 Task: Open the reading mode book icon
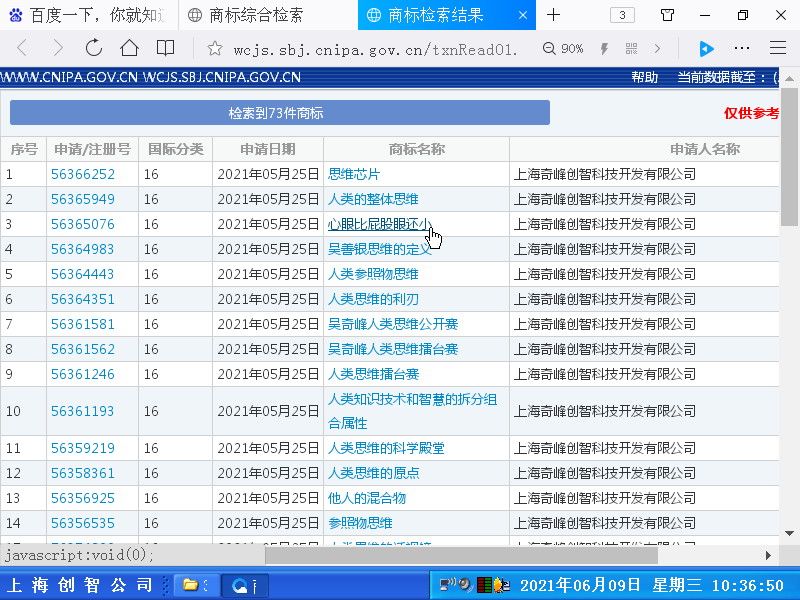pyautogui.click(x=165, y=48)
